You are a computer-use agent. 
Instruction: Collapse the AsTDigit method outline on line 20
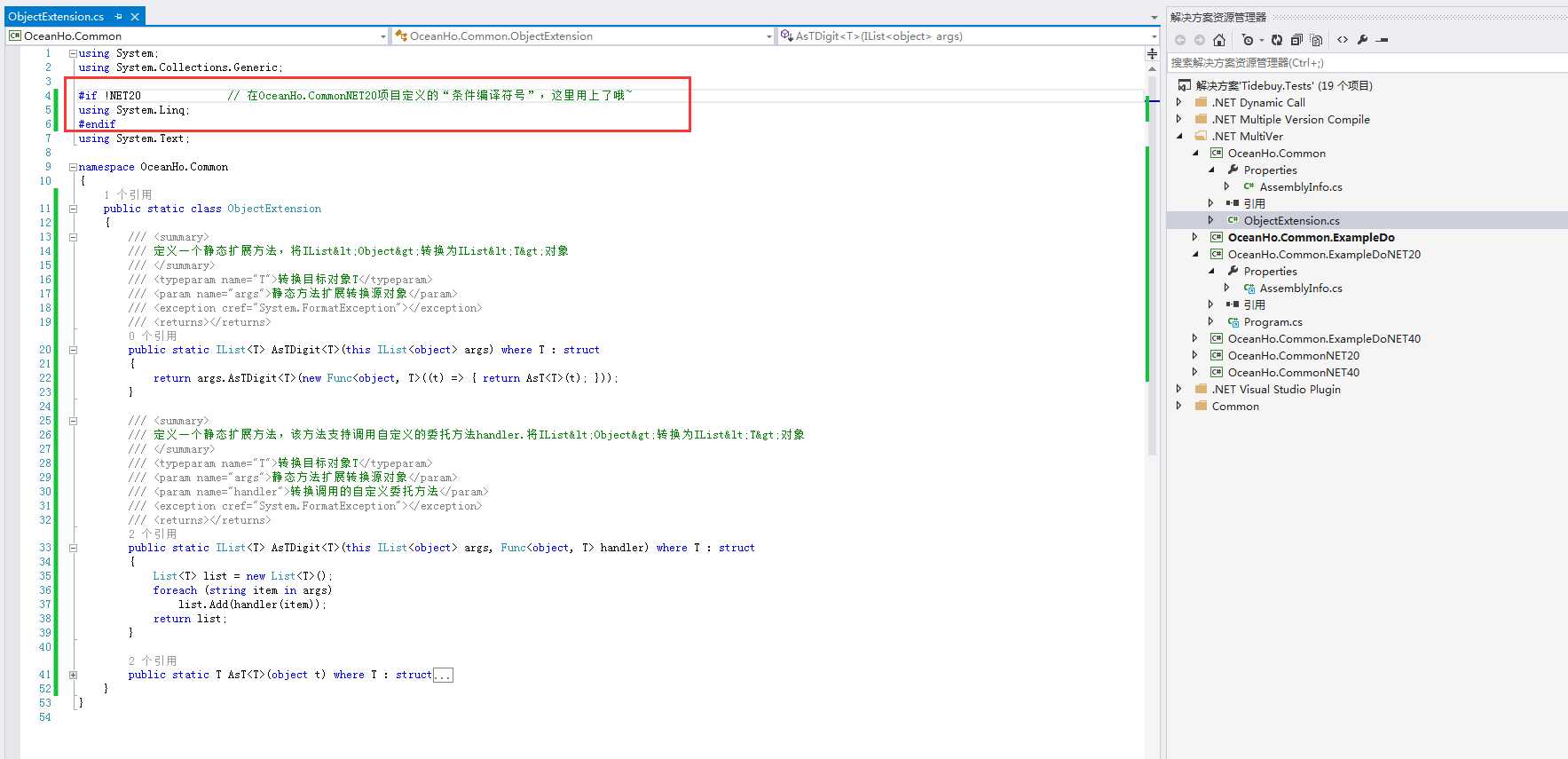[x=73, y=350]
